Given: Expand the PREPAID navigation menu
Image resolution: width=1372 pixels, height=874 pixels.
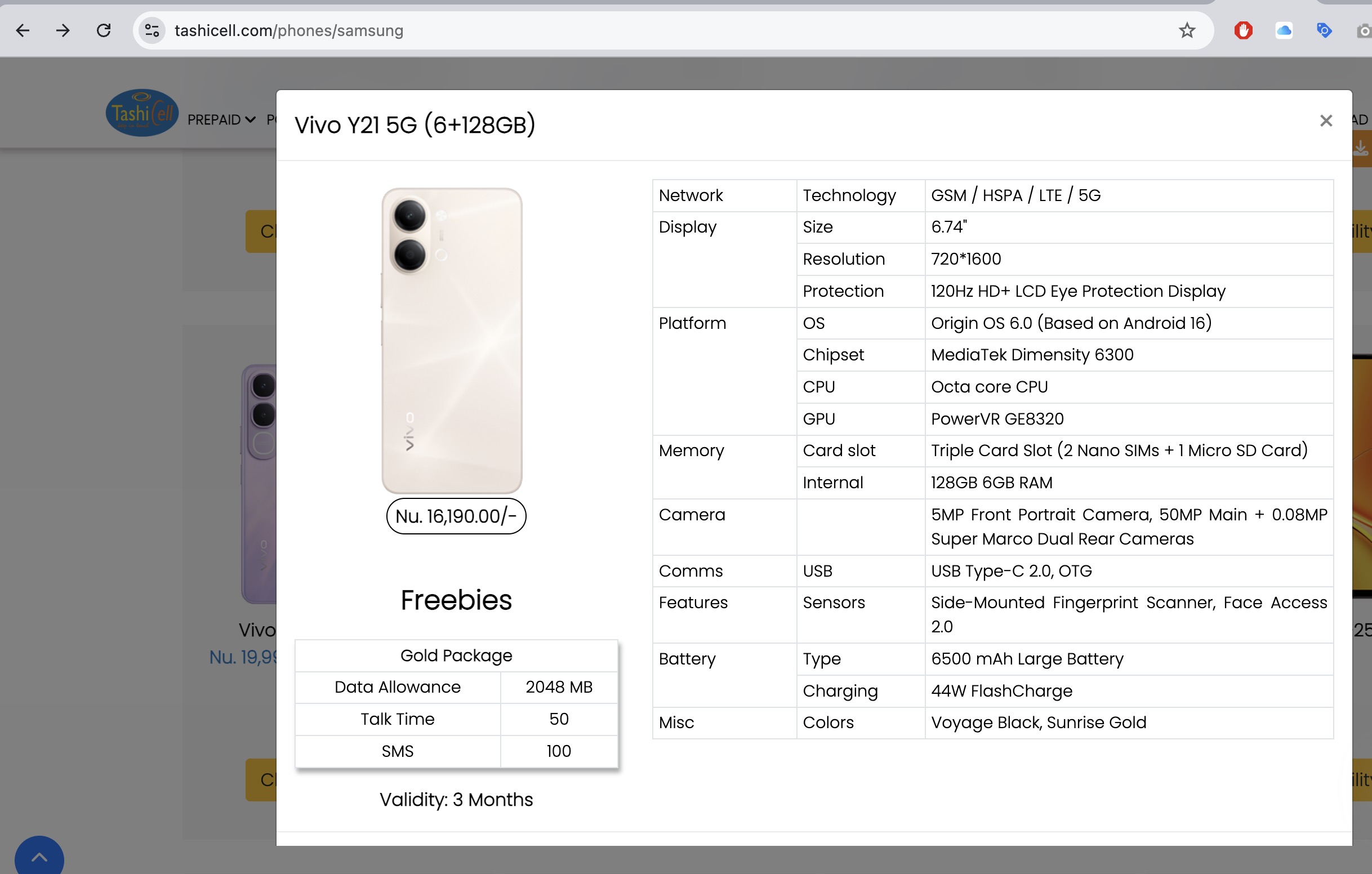Looking at the screenshot, I should [x=221, y=119].
